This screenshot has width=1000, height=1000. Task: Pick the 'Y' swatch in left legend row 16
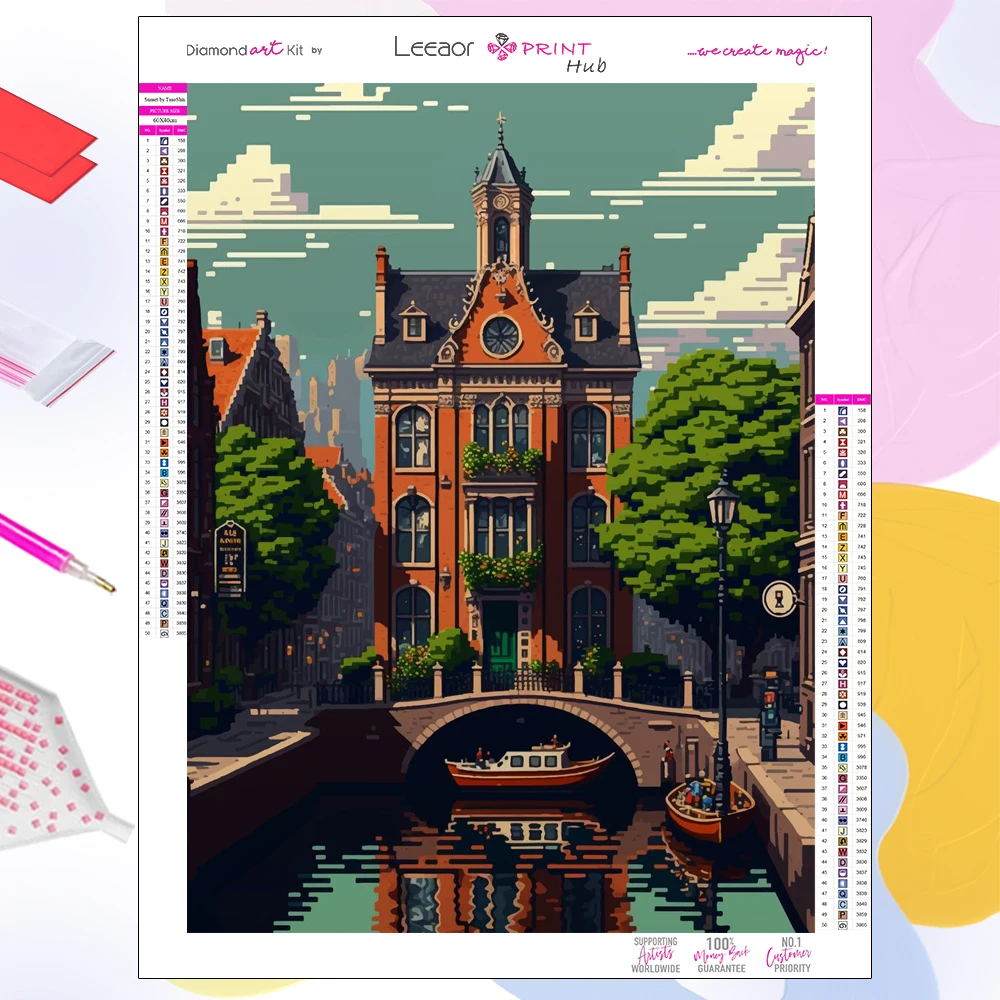[164, 291]
